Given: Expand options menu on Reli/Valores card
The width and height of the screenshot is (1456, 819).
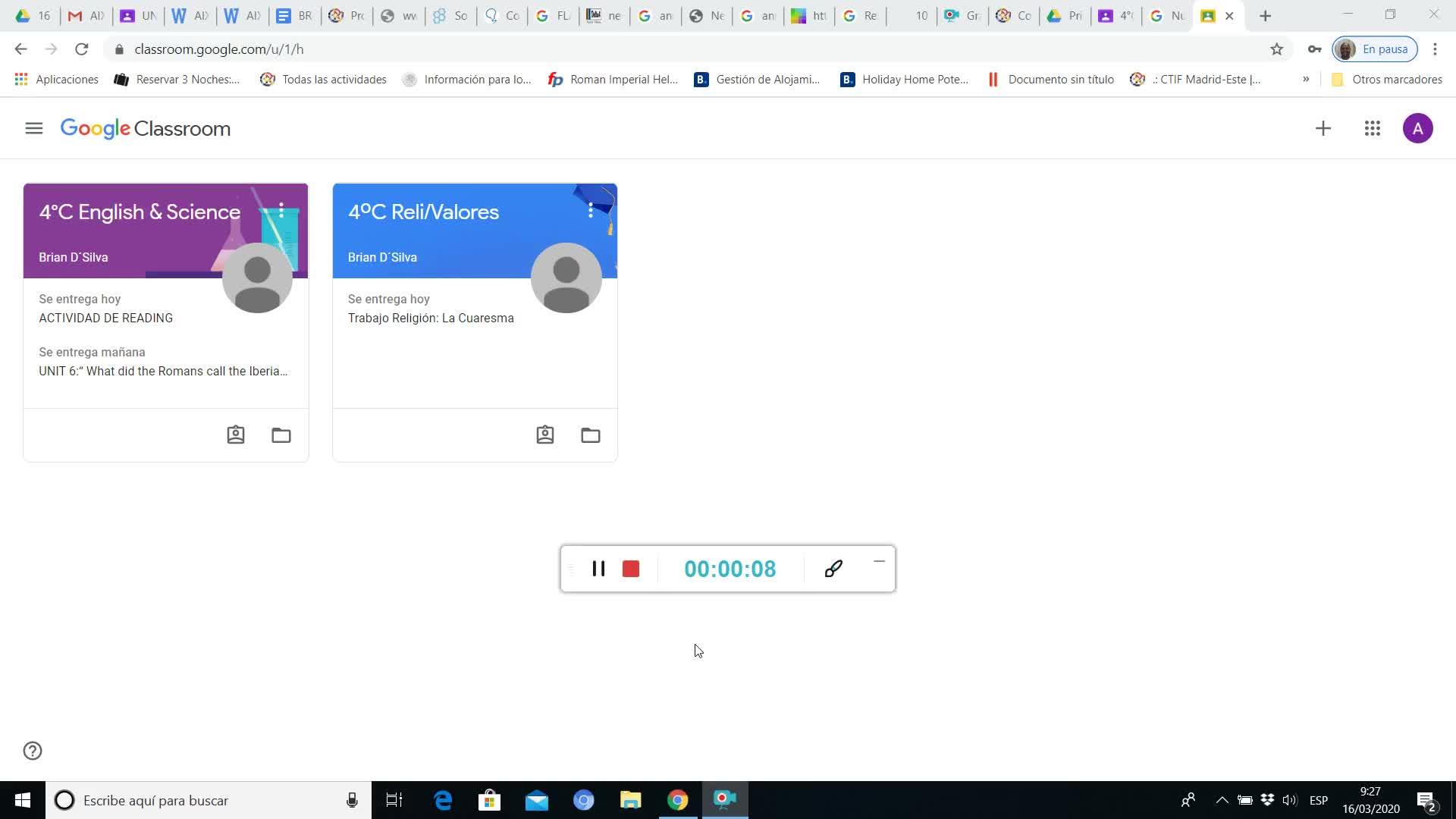Looking at the screenshot, I should pos(590,211).
